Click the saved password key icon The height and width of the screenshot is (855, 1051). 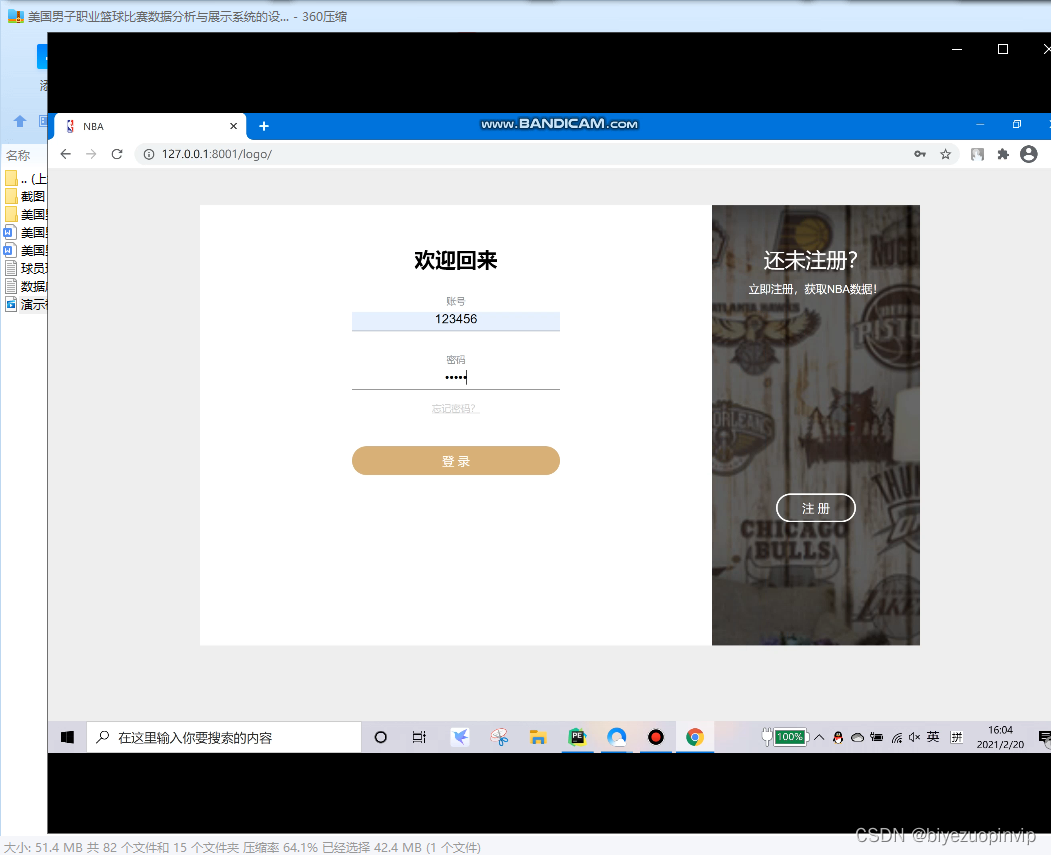click(x=920, y=154)
